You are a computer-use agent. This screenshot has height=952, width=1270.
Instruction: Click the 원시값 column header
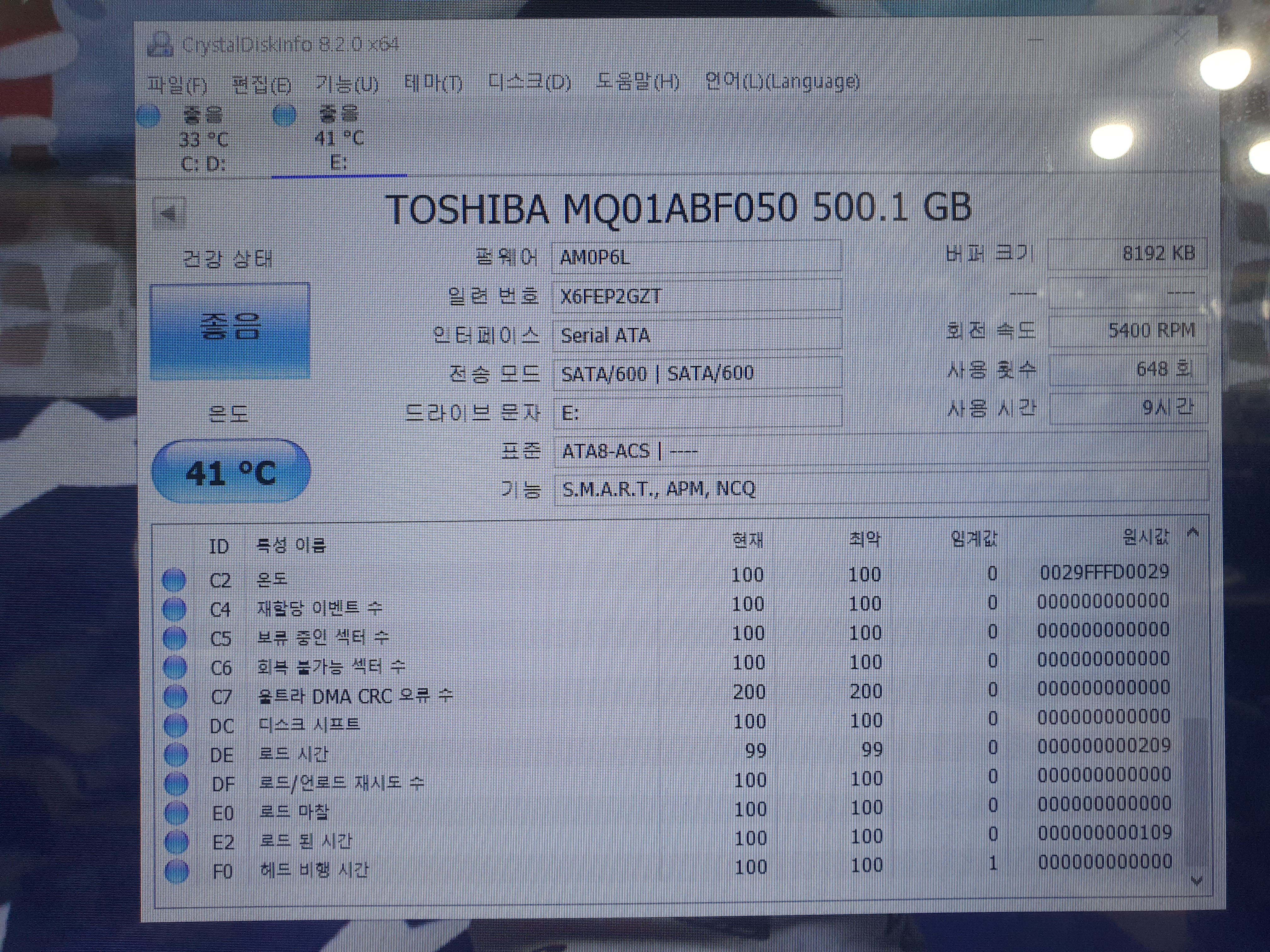point(1145,537)
